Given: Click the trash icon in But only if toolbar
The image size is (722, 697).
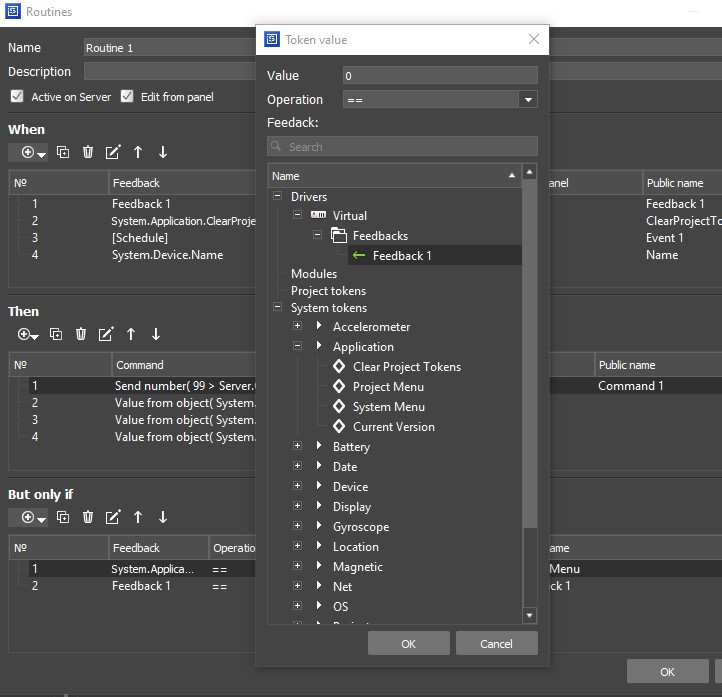Looking at the screenshot, I should tap(88, 517).
